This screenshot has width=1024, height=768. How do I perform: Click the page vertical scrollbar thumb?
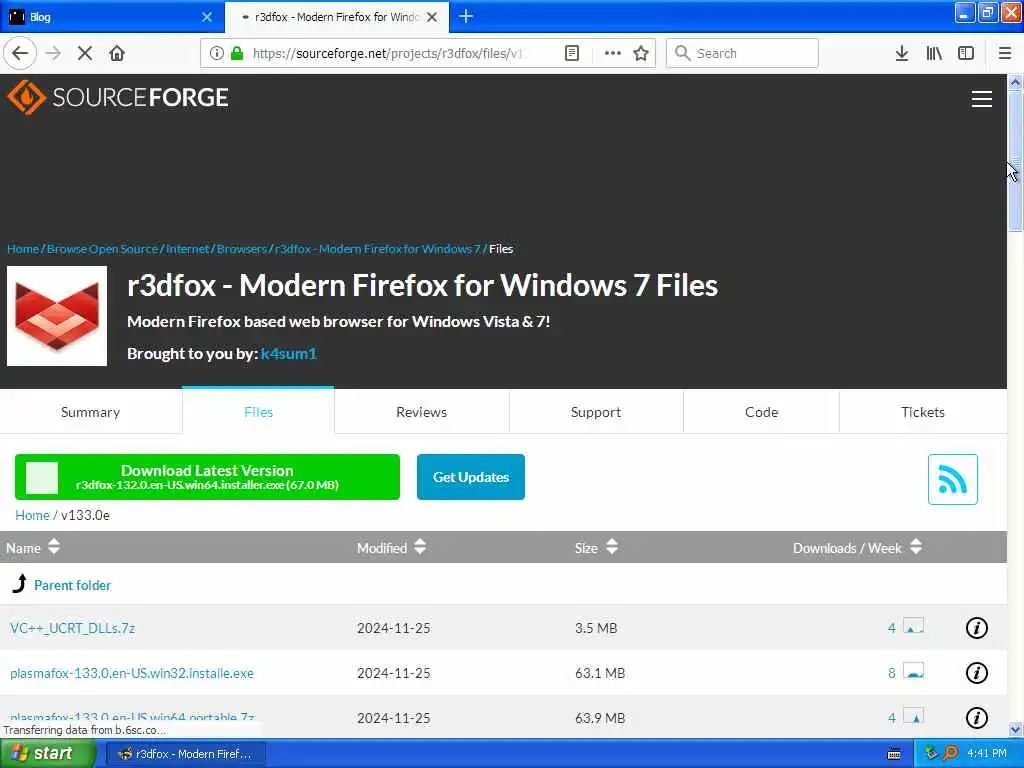coord(1015,160)
